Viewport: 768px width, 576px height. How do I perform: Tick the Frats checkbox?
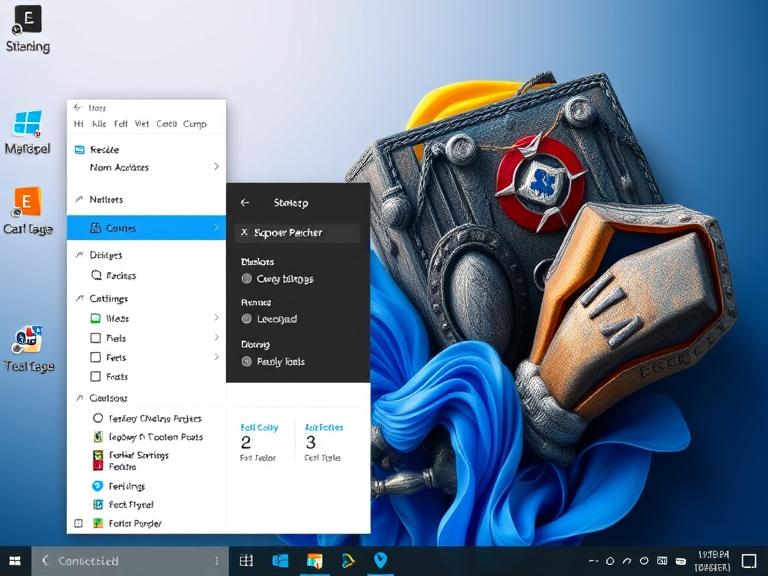[96, 376]
